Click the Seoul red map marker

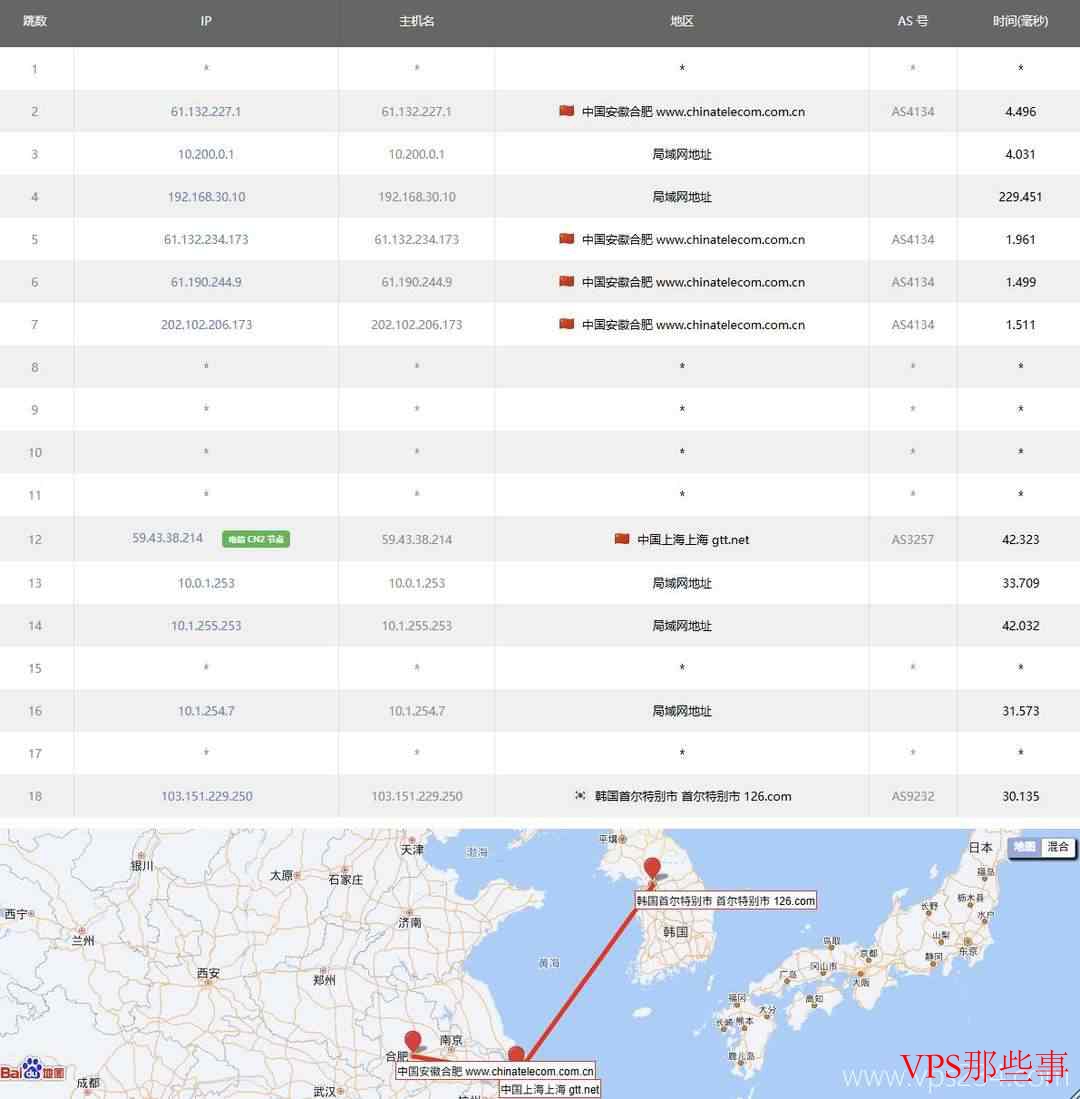(652, 868)
